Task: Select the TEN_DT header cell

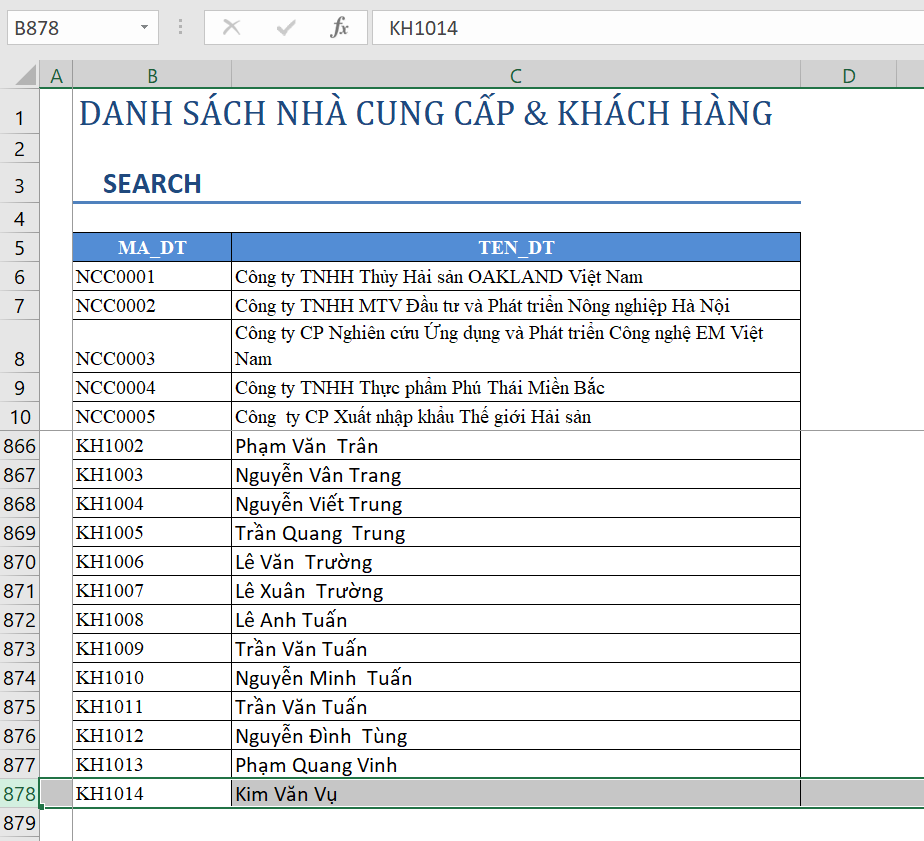Action: [515, 246]
